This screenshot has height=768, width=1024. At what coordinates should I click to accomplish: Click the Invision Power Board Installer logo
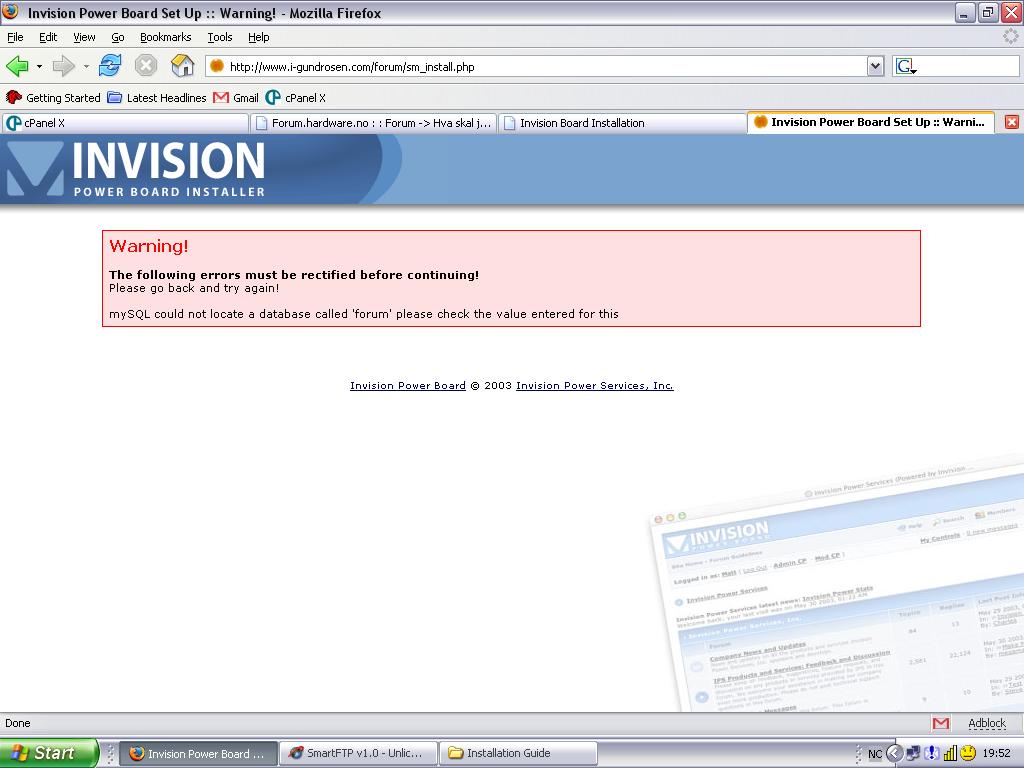(136, 169)
